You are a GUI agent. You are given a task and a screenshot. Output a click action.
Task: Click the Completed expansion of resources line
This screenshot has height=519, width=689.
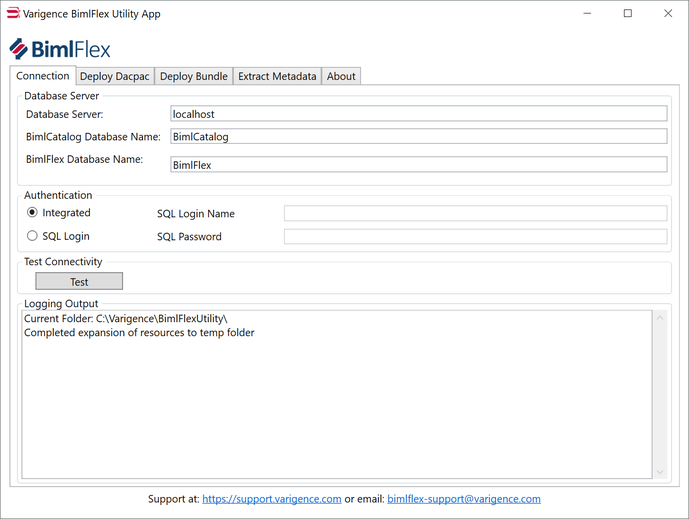pos(139,333)
